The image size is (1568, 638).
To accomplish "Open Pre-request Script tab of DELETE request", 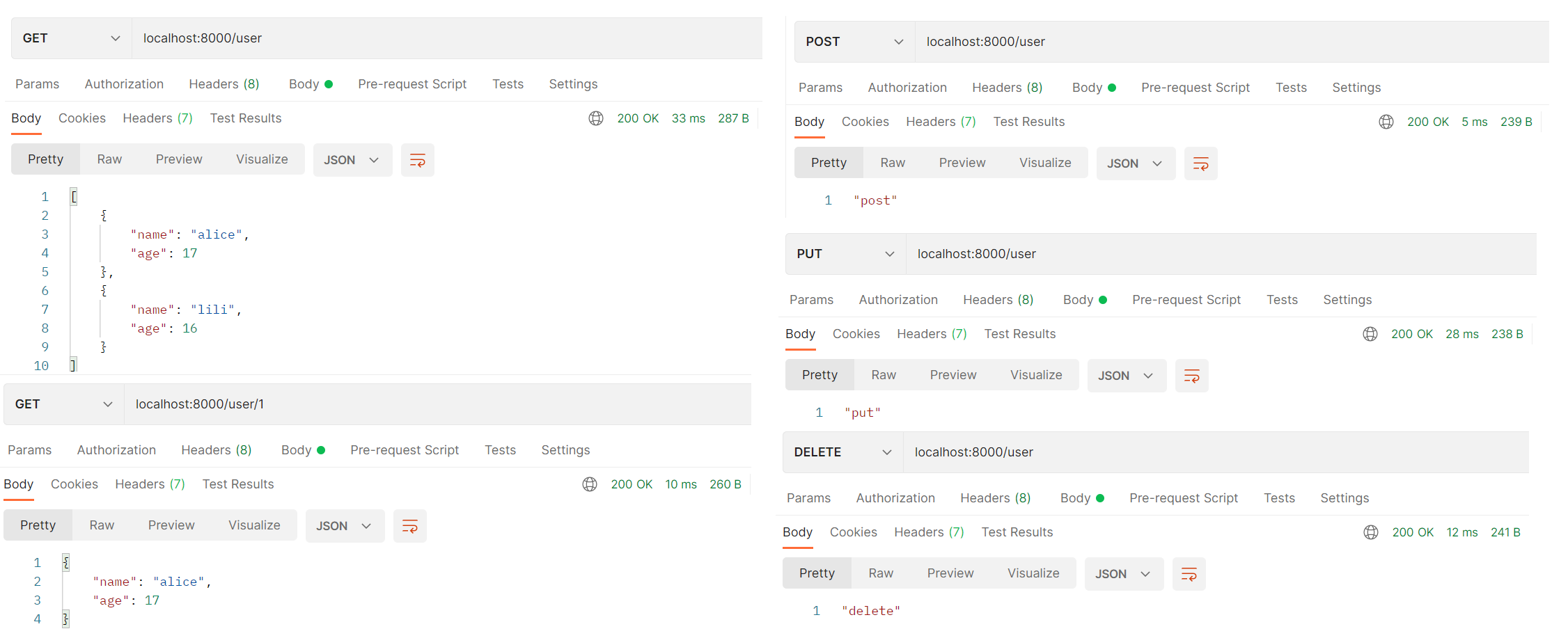I will tap(1184, 498).
